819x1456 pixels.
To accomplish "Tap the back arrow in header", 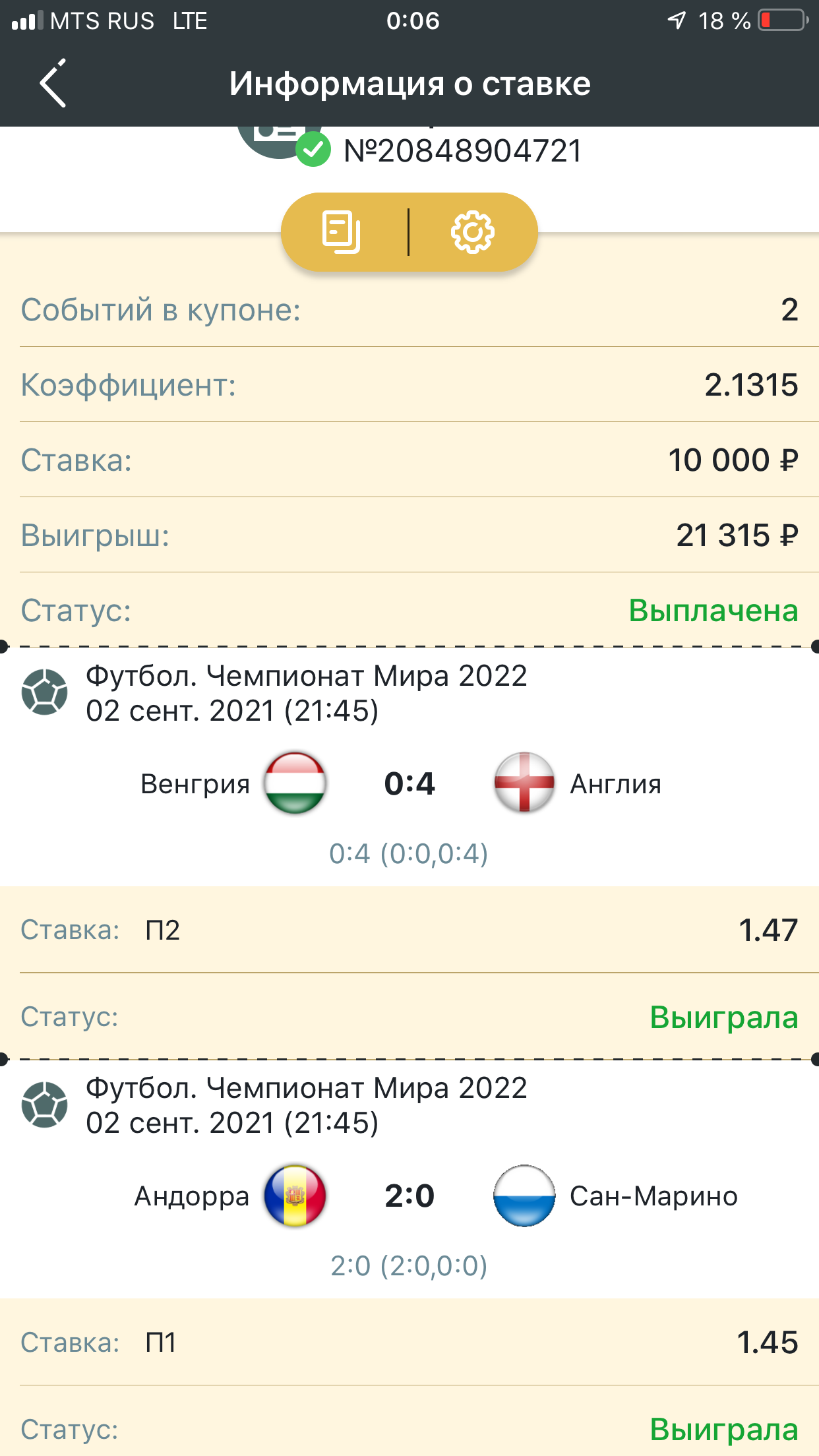I will (53, 83).
